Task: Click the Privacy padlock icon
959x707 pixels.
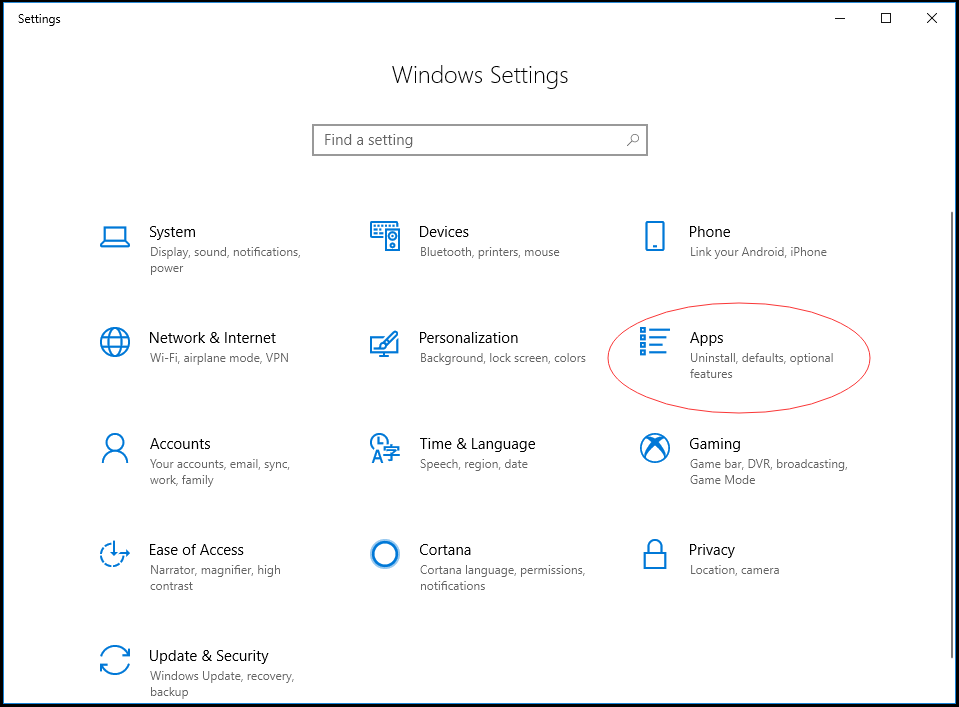Action: tap(654, 553)
